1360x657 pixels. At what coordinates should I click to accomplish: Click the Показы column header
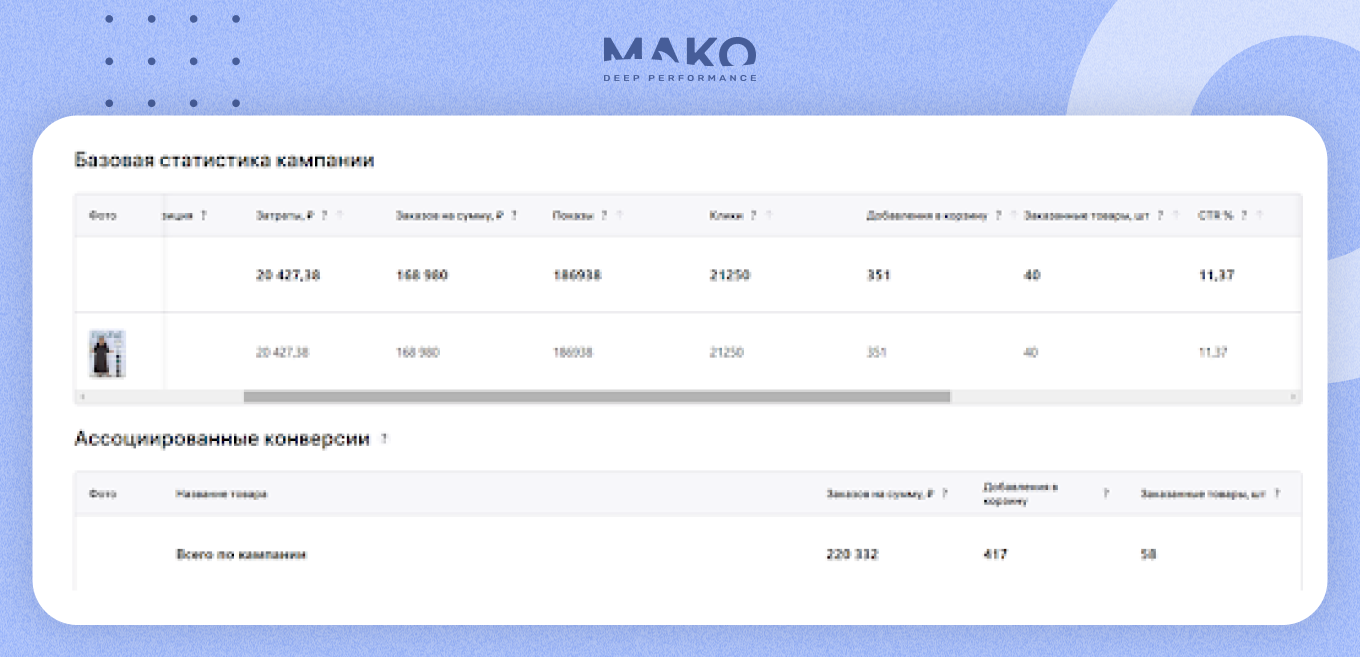pyautogui.click(x=574, y=215)
